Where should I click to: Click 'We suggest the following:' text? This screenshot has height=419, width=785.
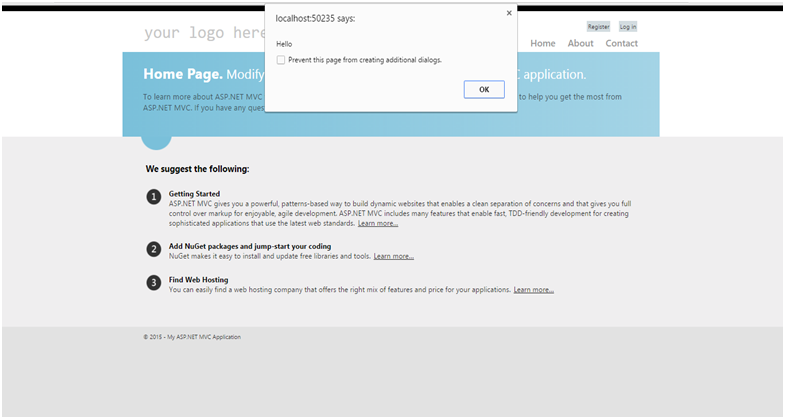tap(197, 169)
